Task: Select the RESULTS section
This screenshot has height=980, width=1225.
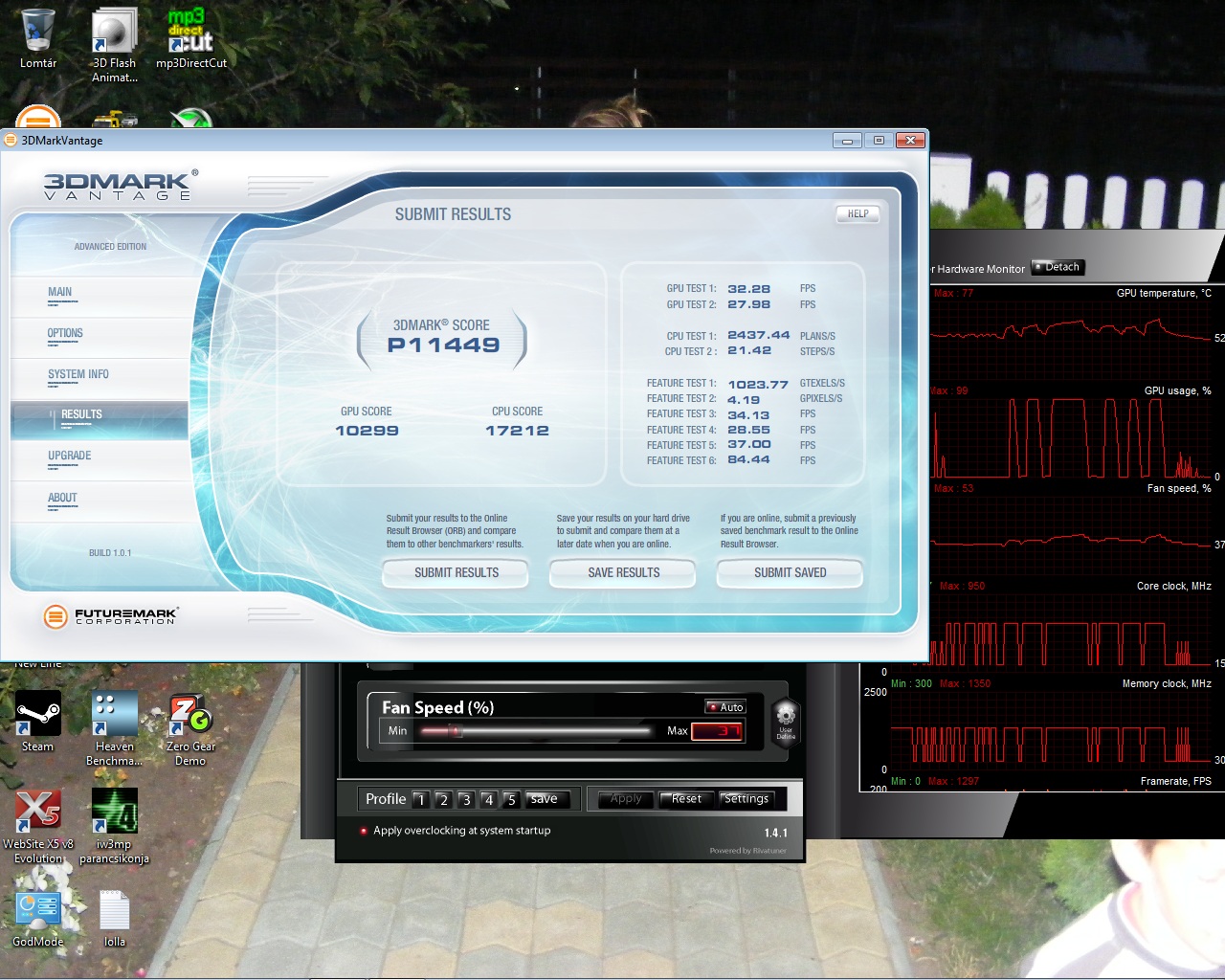Action: [x=100, y=419]
